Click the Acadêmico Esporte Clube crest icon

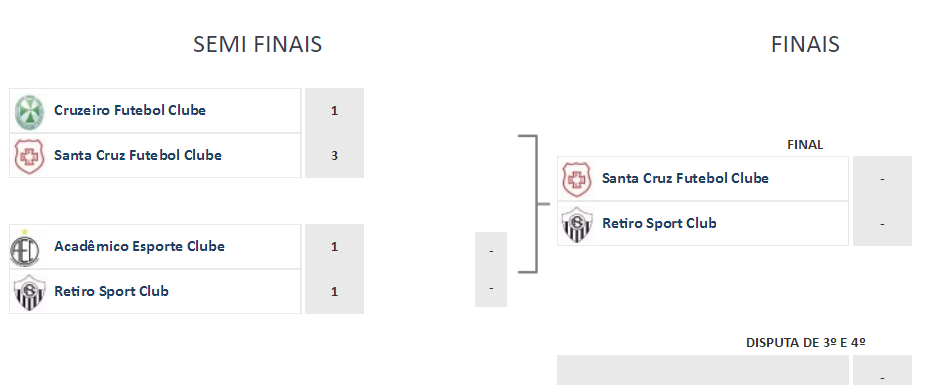tap(25, 248)
